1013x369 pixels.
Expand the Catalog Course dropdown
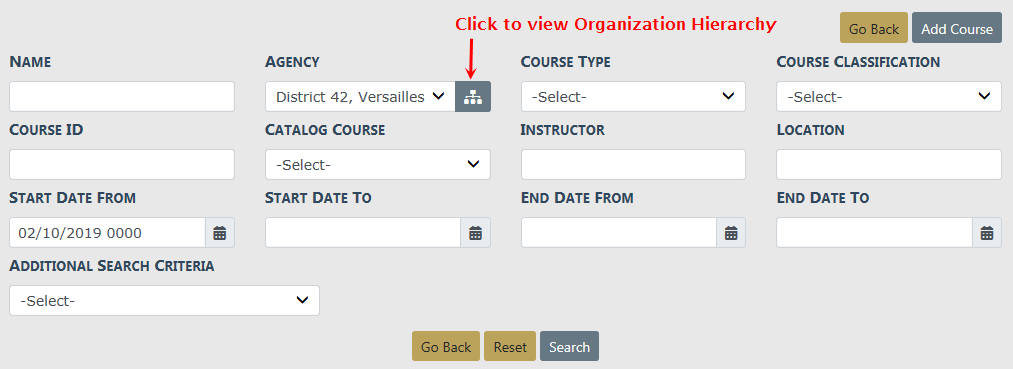[x=378, y=165]
